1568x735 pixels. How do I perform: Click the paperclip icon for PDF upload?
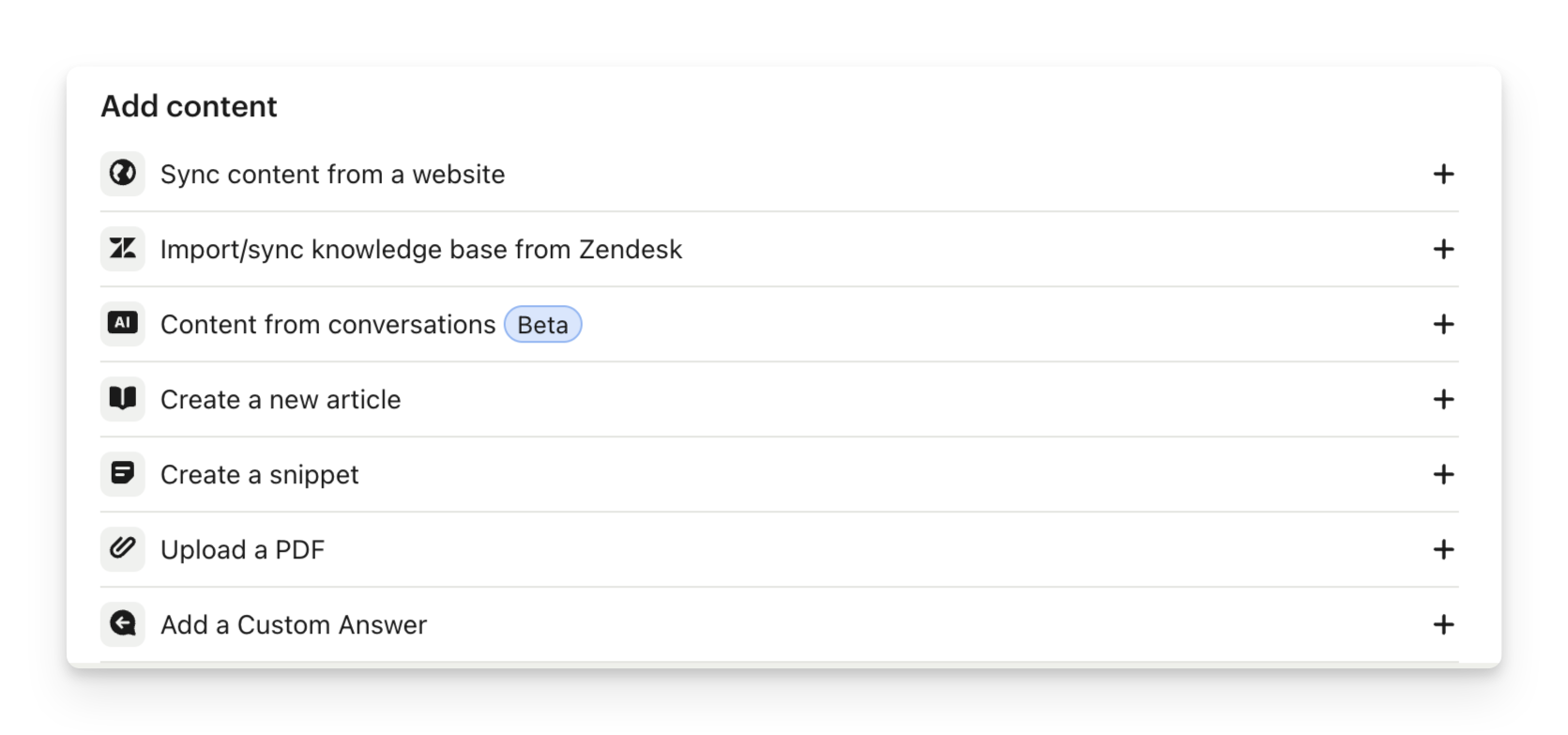click(x=123, y=549)
